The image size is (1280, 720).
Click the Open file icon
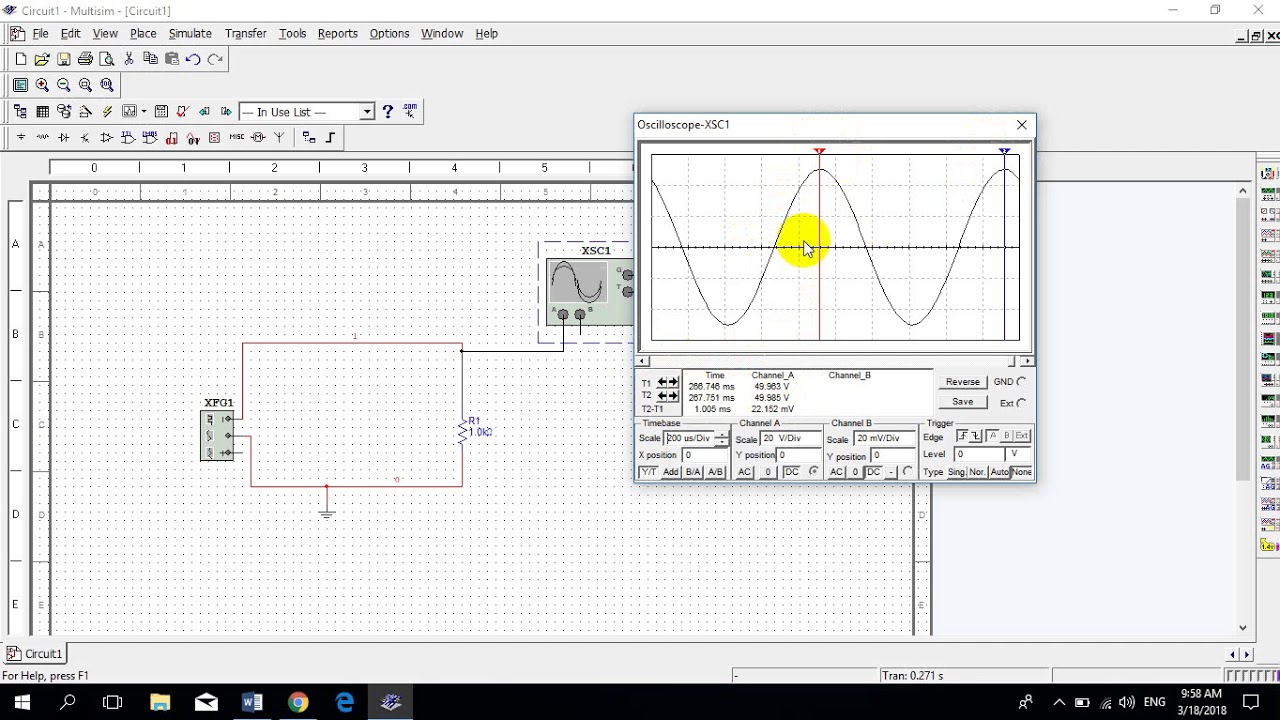tap(42, 59)
